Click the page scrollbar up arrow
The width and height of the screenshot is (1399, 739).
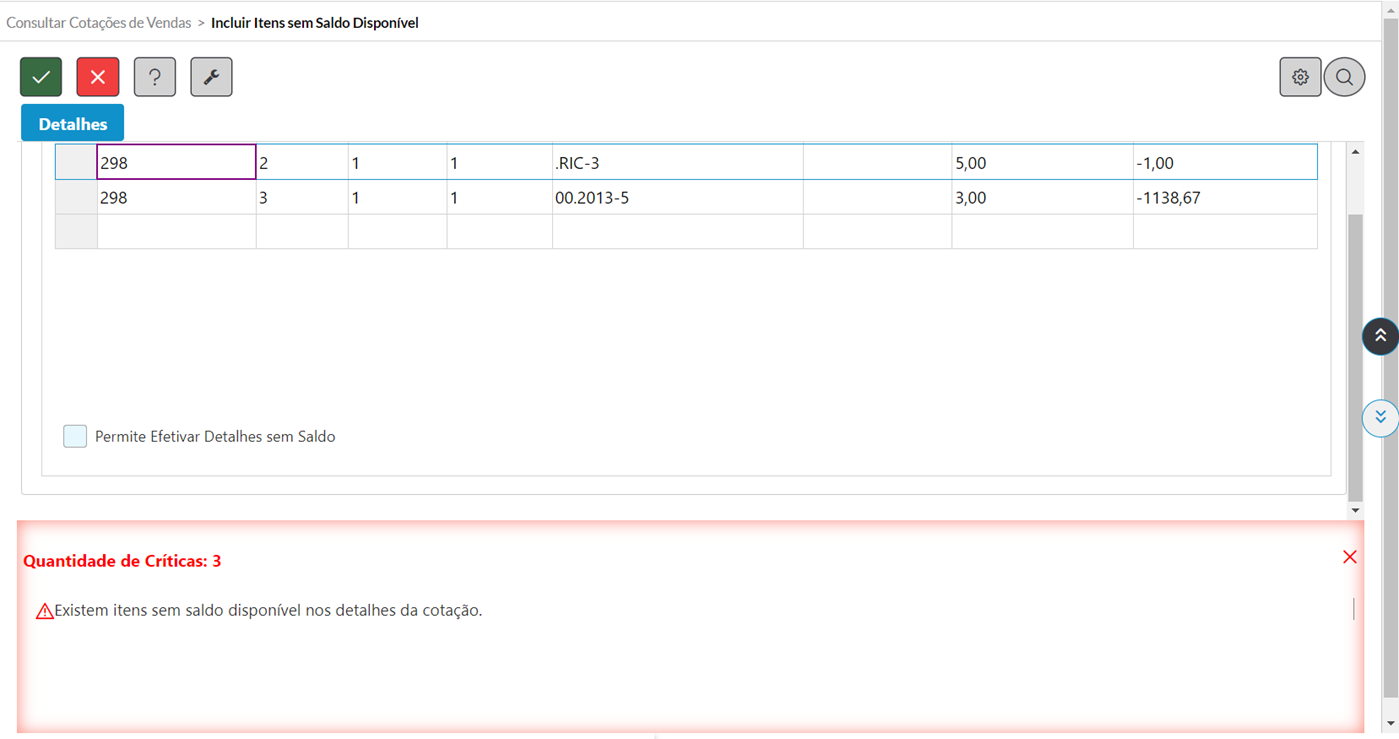point(1391,8)
